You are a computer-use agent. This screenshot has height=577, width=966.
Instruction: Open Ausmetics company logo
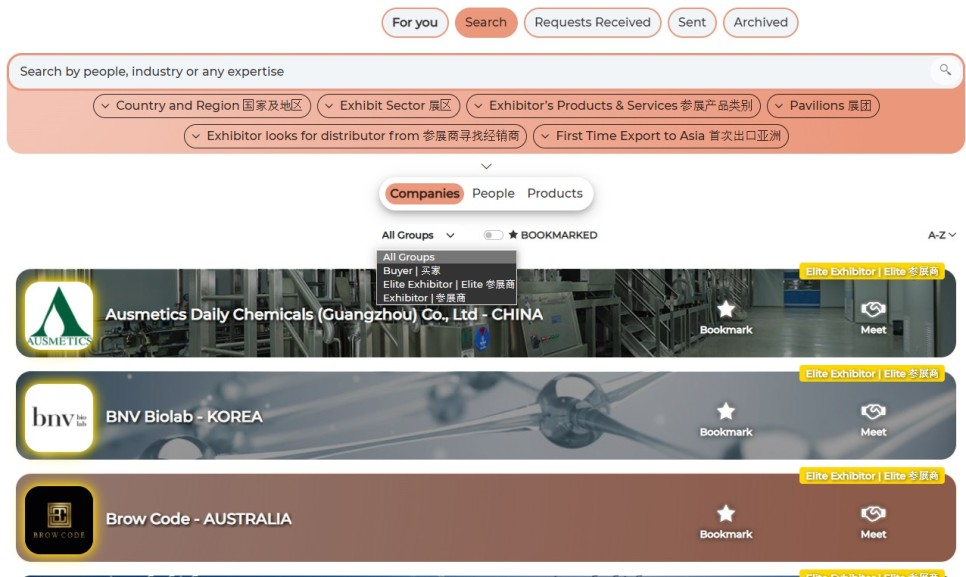[x=59, y=315]
